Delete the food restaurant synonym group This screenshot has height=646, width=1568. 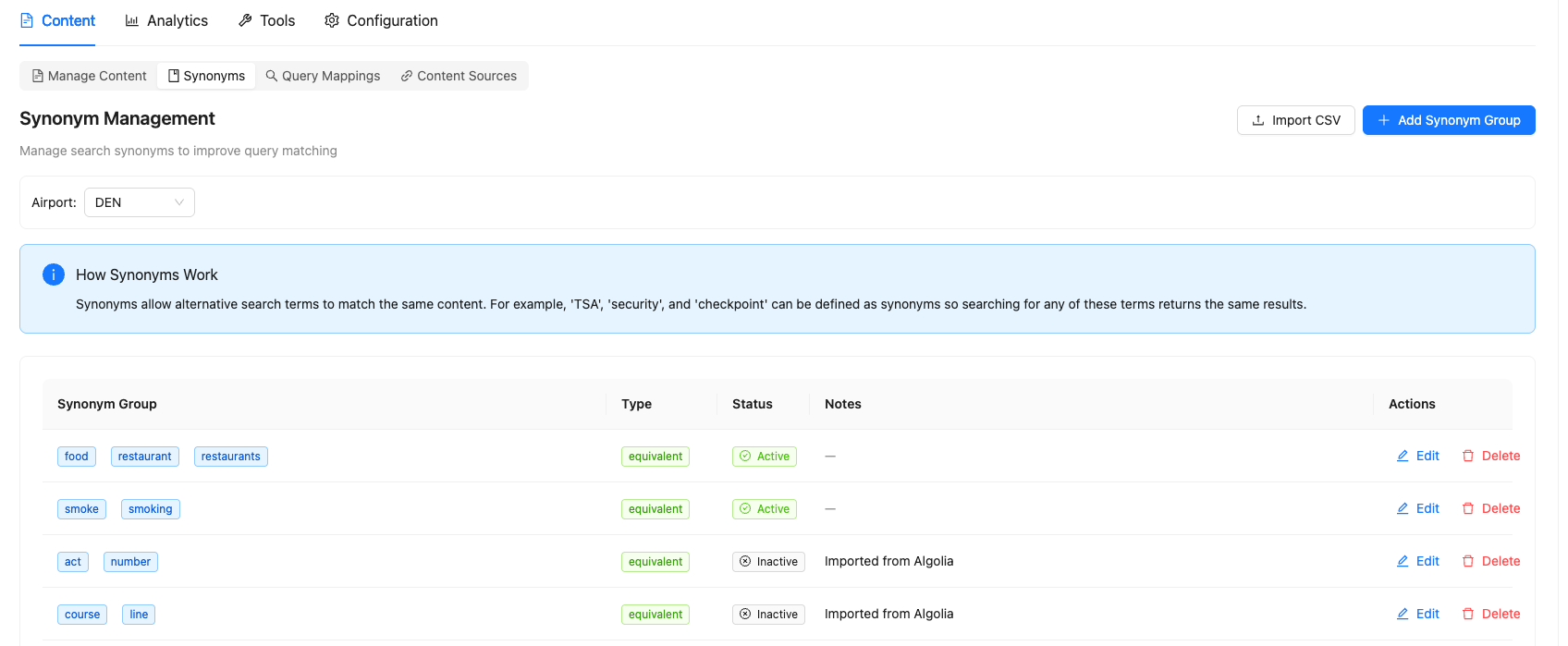(x=1490, y=456)
